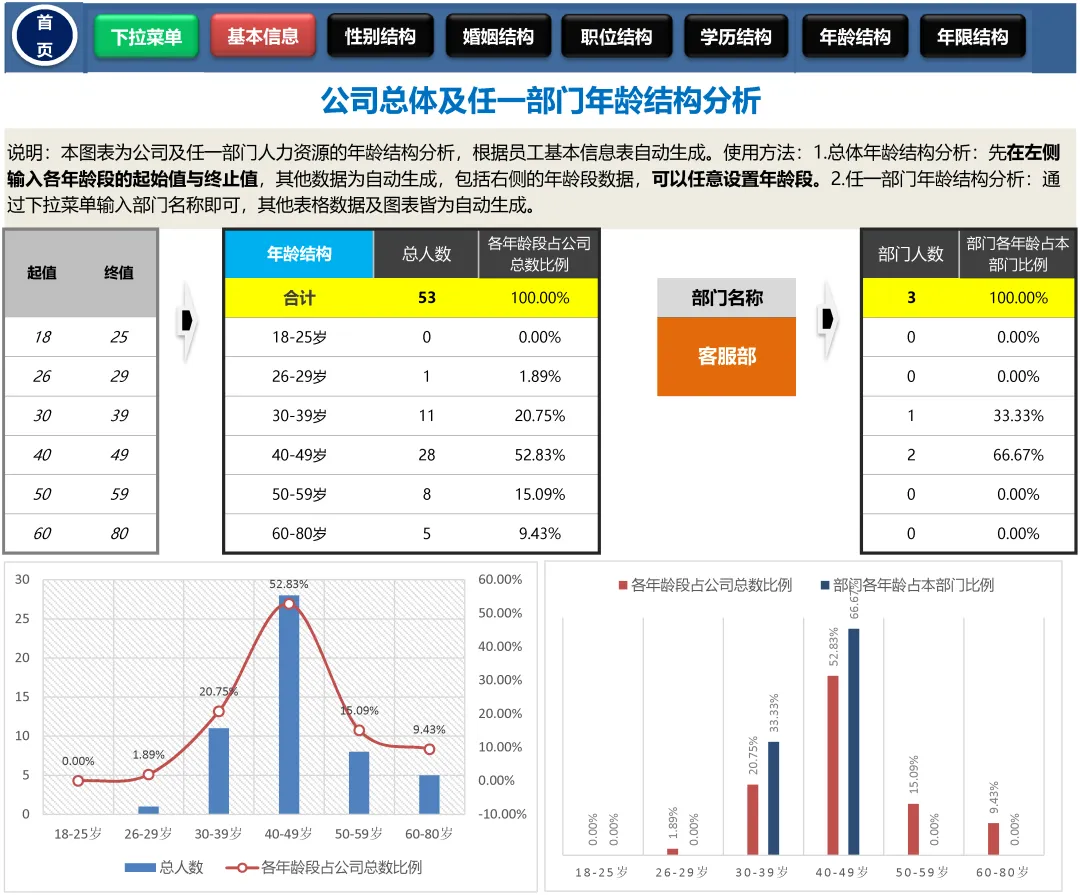Click the red 基本信息 button
Image resolution: width=1080 pixels, height=895 pixels.
[x=263, y=36]
